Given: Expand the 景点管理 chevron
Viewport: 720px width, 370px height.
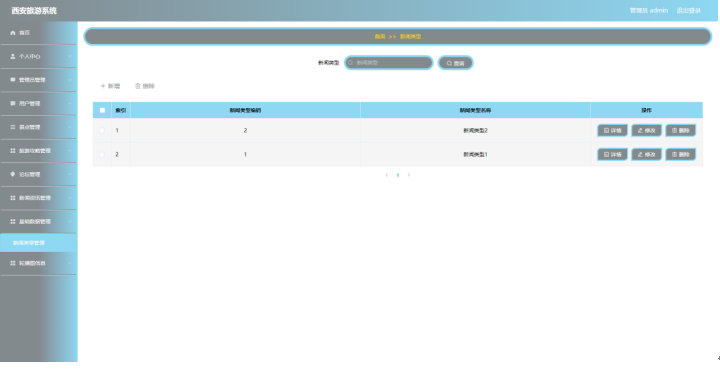Looking at the screenshot, I should pyautogui.click(x=70, y=127).
